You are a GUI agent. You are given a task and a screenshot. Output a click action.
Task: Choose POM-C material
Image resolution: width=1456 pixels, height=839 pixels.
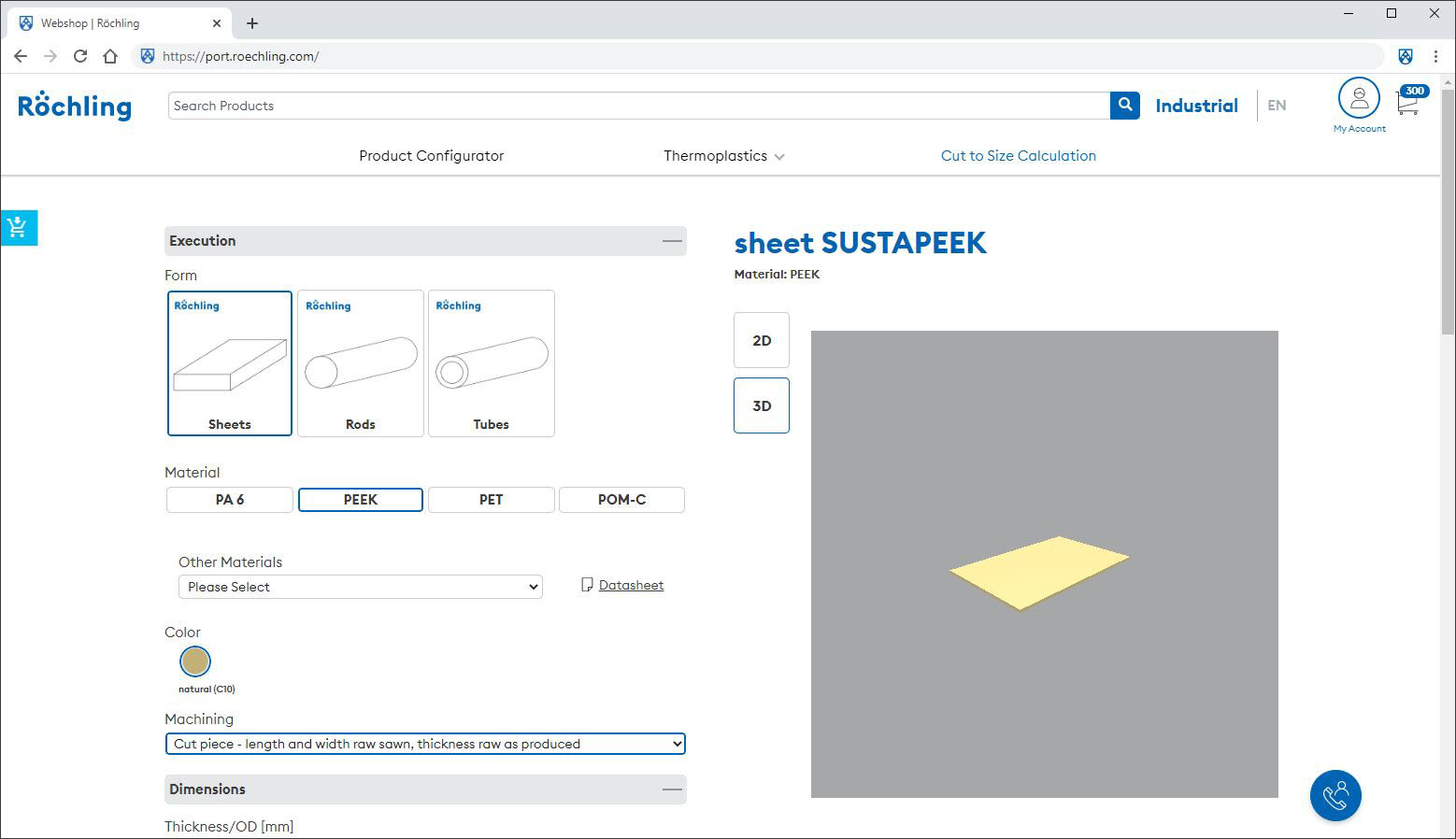coord(622,500)
